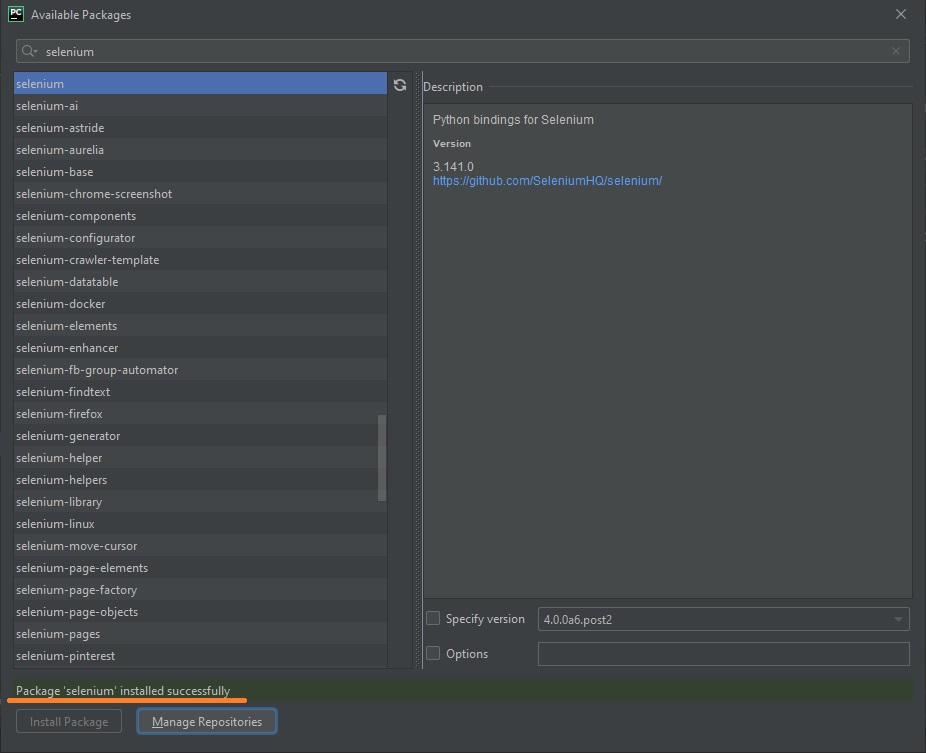Close the Available Packages dialog
Image resolution: width=926 pixels, height=753 pixels.
[x=901, y=14]
